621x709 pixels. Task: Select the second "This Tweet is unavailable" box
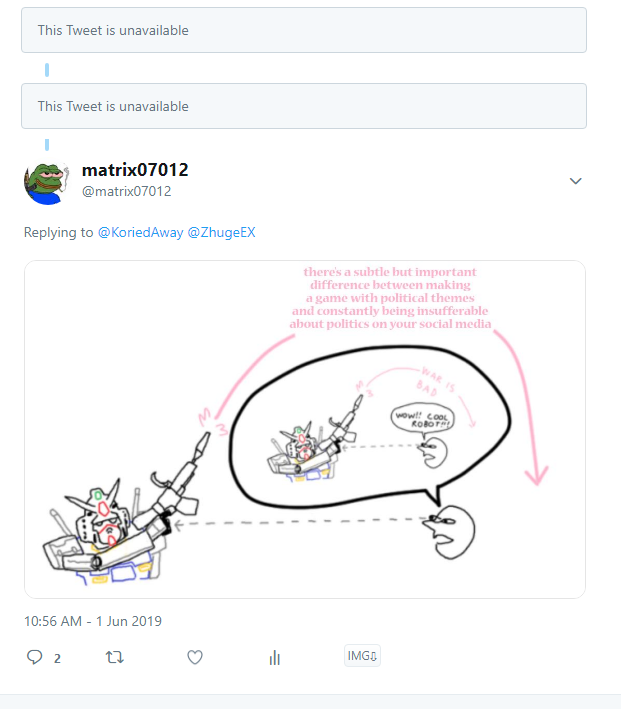point(303,106)
